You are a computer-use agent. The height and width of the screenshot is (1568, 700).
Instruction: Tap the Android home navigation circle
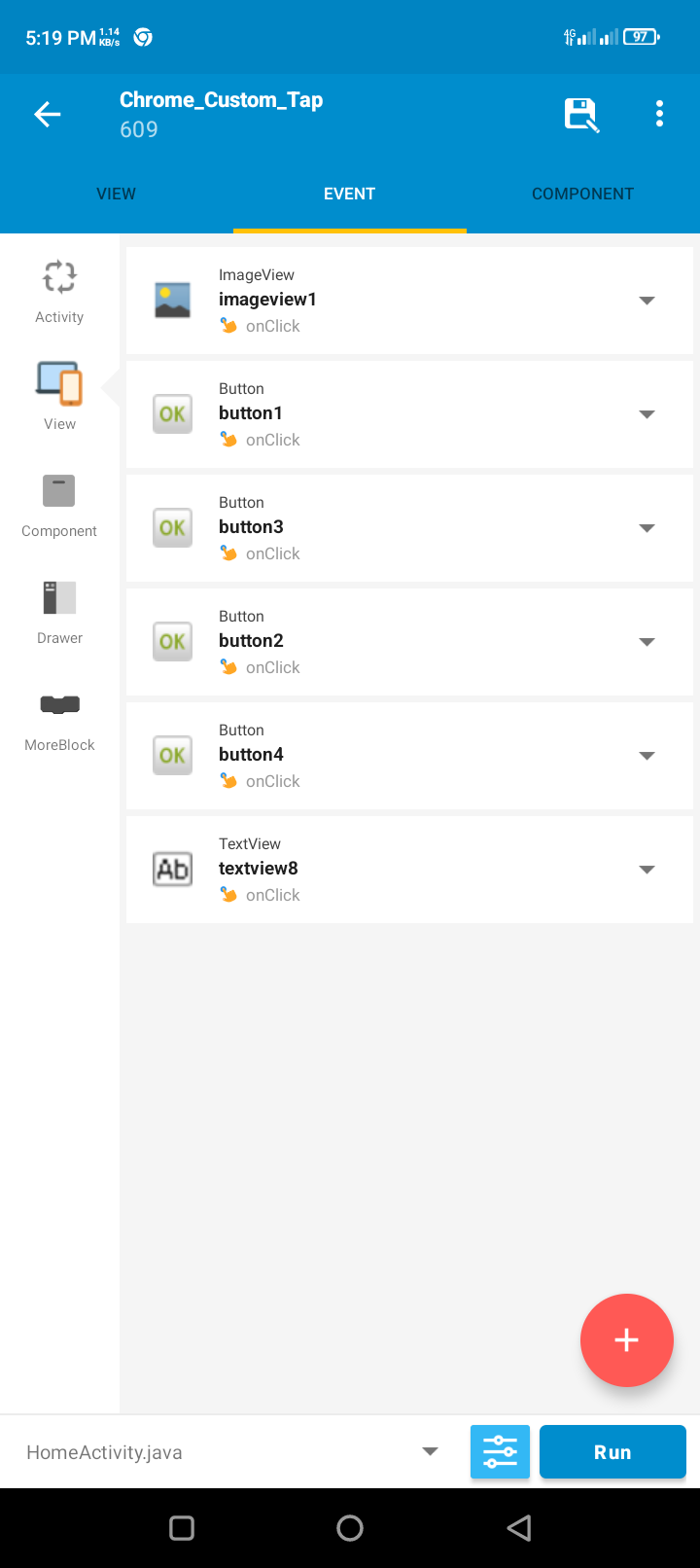pyautogui.click(x=350, y=1528)
